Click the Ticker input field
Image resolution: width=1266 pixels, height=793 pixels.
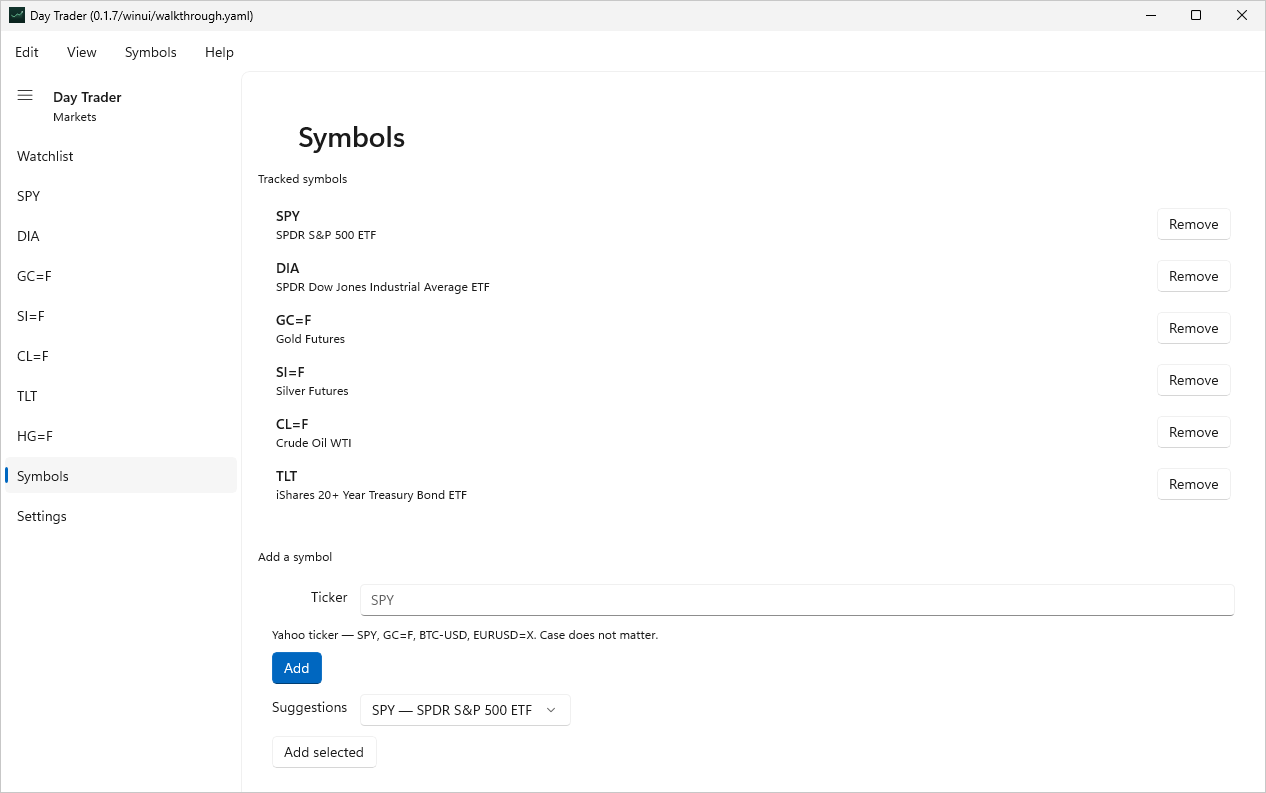point(797,600)
